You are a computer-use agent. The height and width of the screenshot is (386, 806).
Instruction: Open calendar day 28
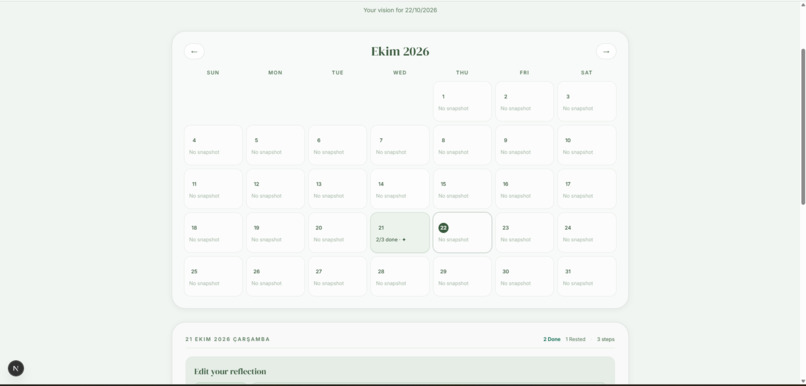400,276
